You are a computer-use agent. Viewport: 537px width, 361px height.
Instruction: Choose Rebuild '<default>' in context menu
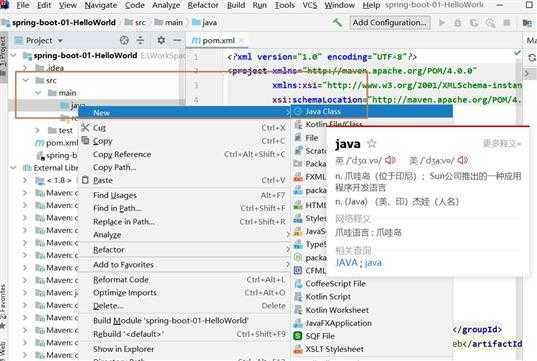pos(184,334)
